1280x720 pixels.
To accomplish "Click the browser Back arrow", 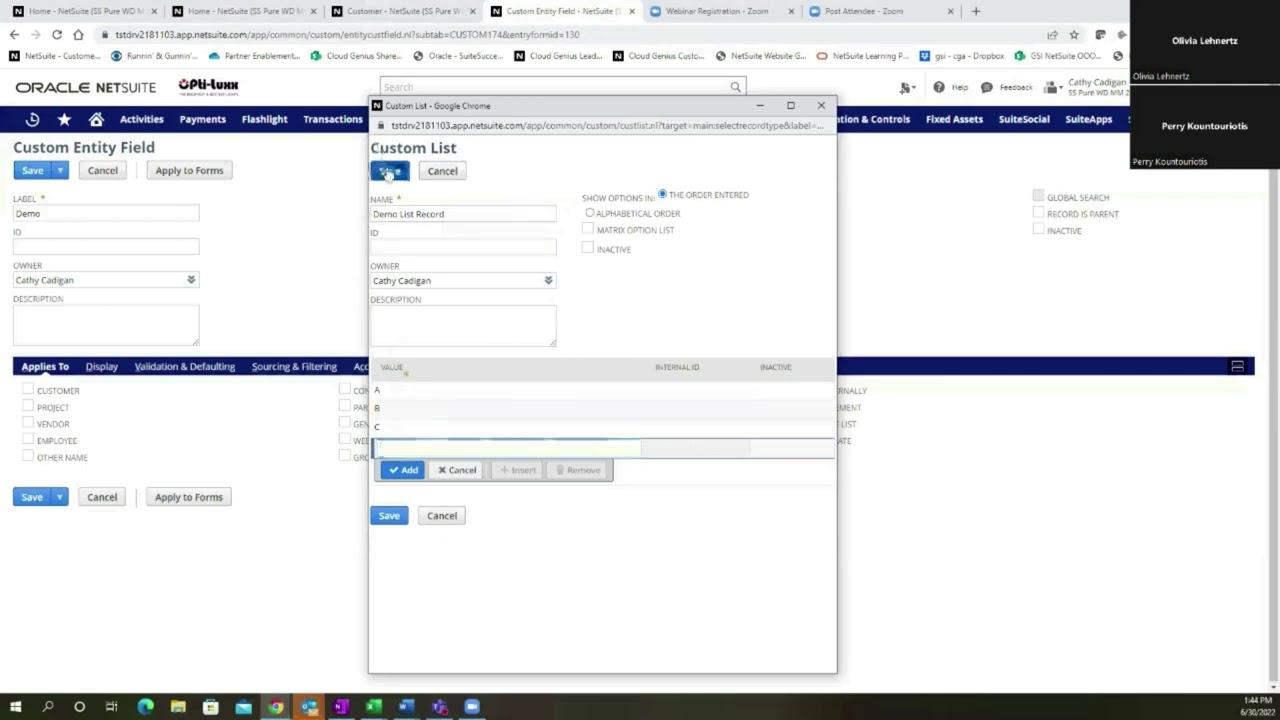I will [14, 34].
